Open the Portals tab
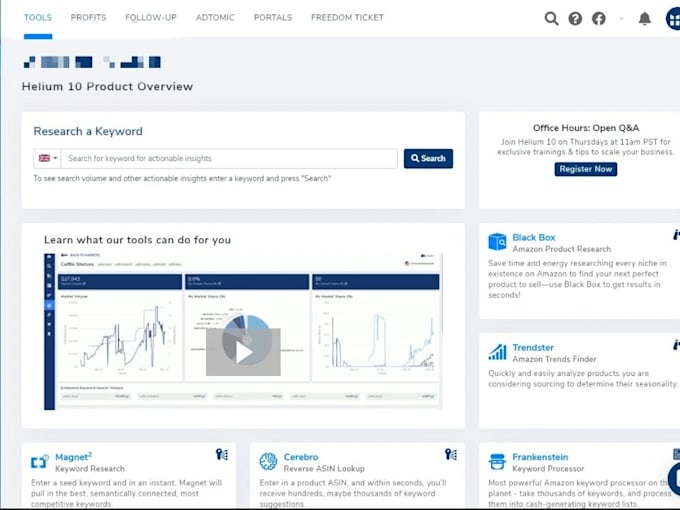Image resolution: width=680 pixels, height=510 pixels. click(273, 17)
